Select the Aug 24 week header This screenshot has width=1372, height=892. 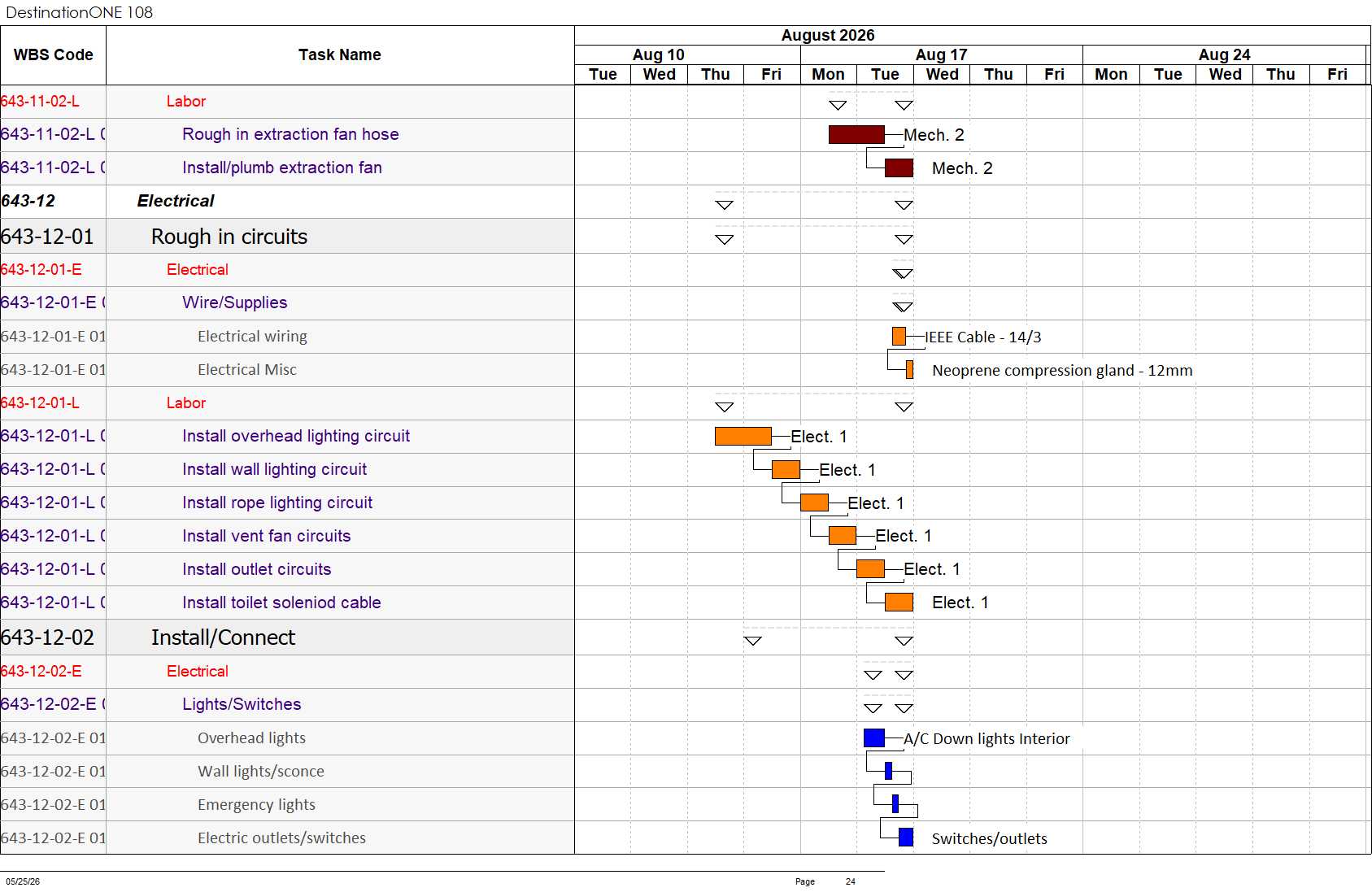pyautogui.click(x=1224, y=54)
